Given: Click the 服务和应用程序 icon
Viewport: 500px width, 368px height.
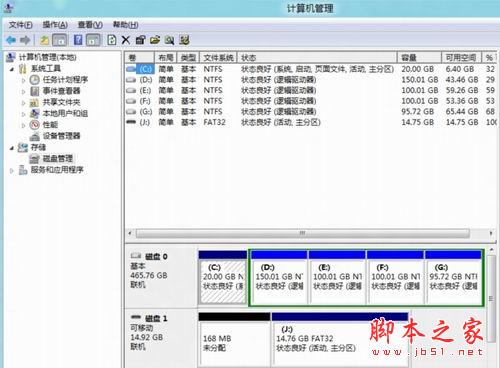Looking at the screenshot, I should [x=23, y=170].
